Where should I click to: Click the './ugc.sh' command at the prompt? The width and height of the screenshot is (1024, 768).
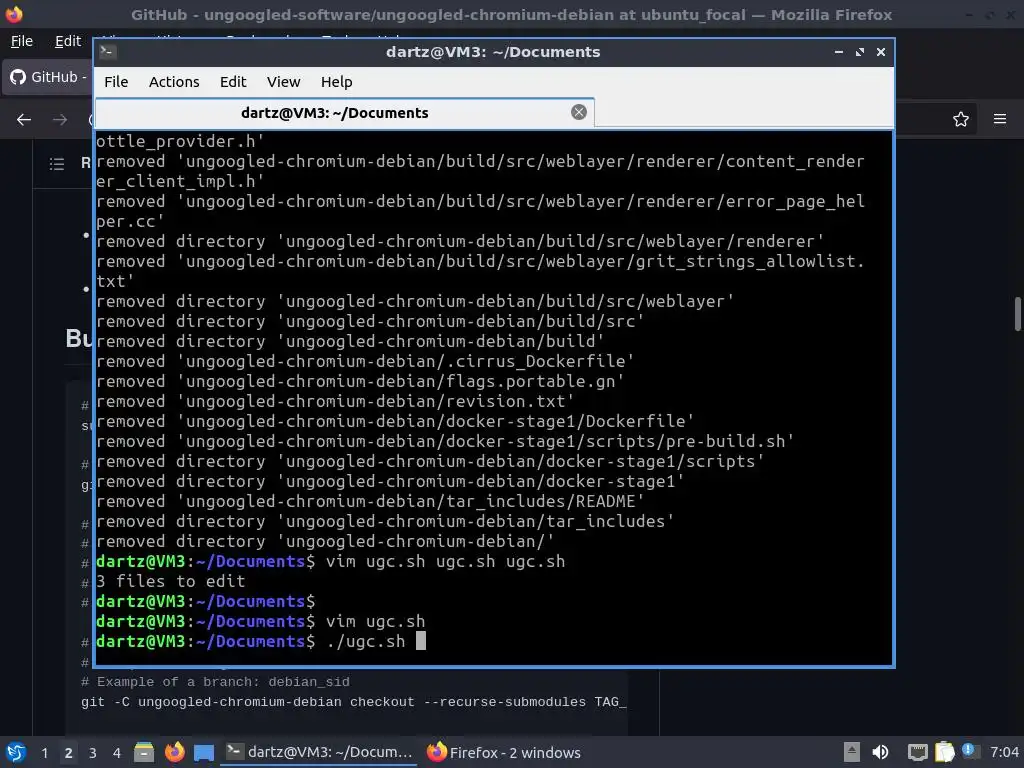point(366,641)
